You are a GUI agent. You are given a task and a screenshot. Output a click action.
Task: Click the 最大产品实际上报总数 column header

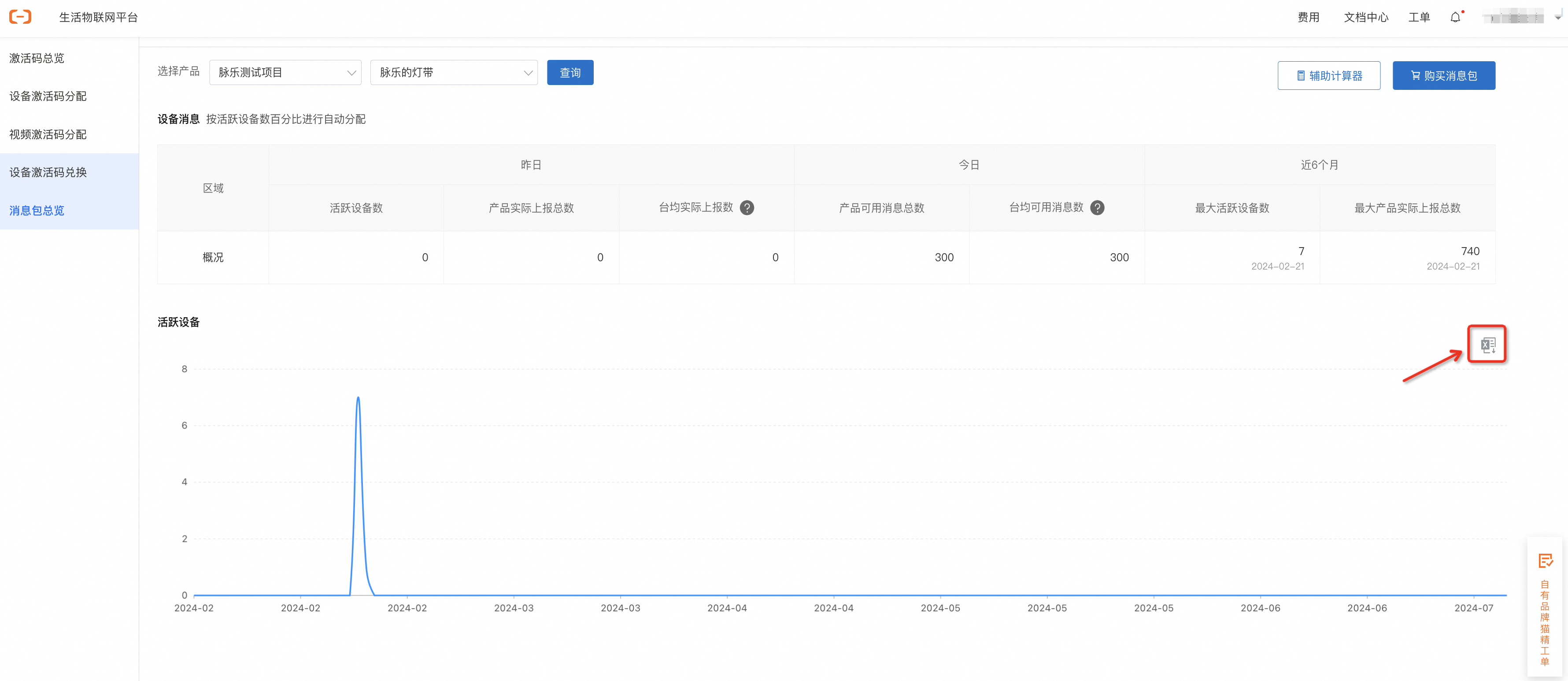(x=1407, y=208)
